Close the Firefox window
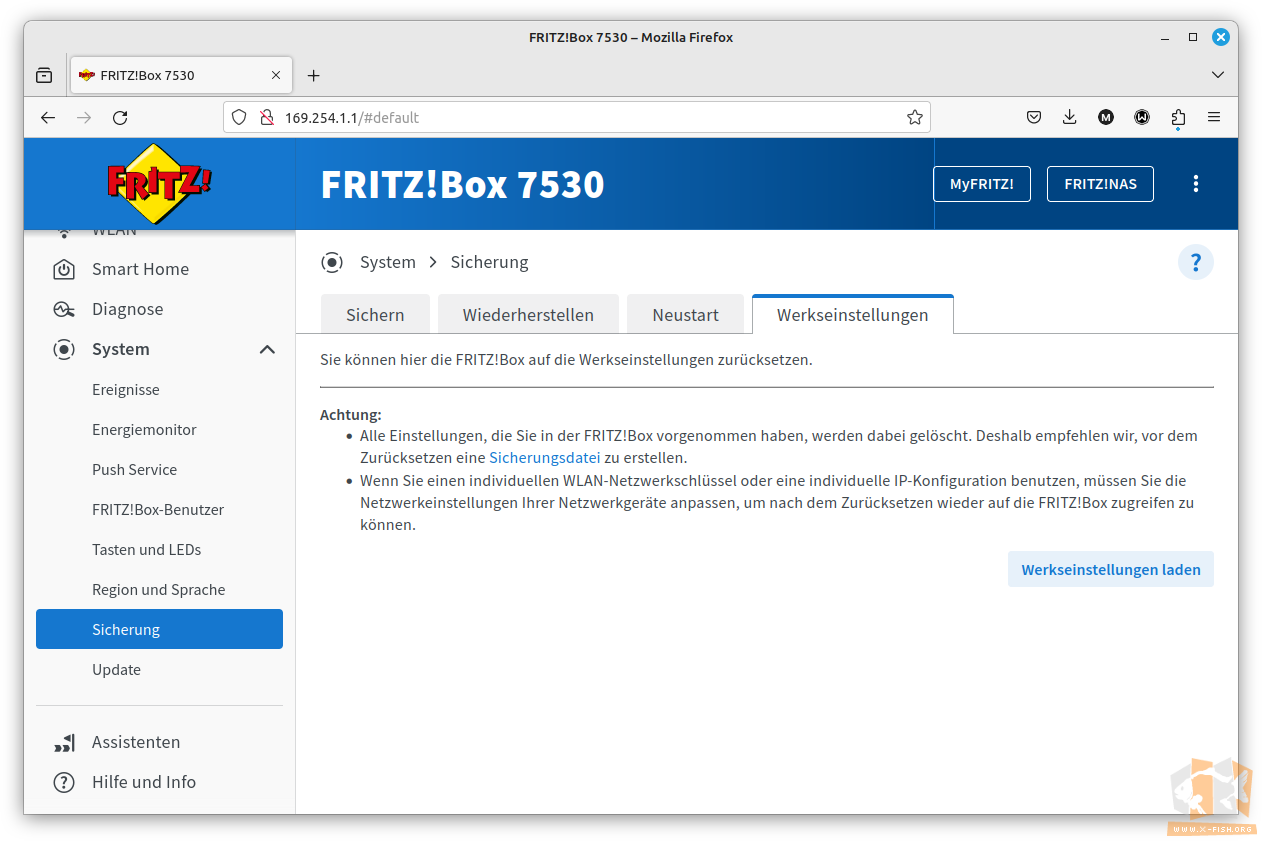Image resolution: width=1262 pixels, height=841 pixels. 1221,37
